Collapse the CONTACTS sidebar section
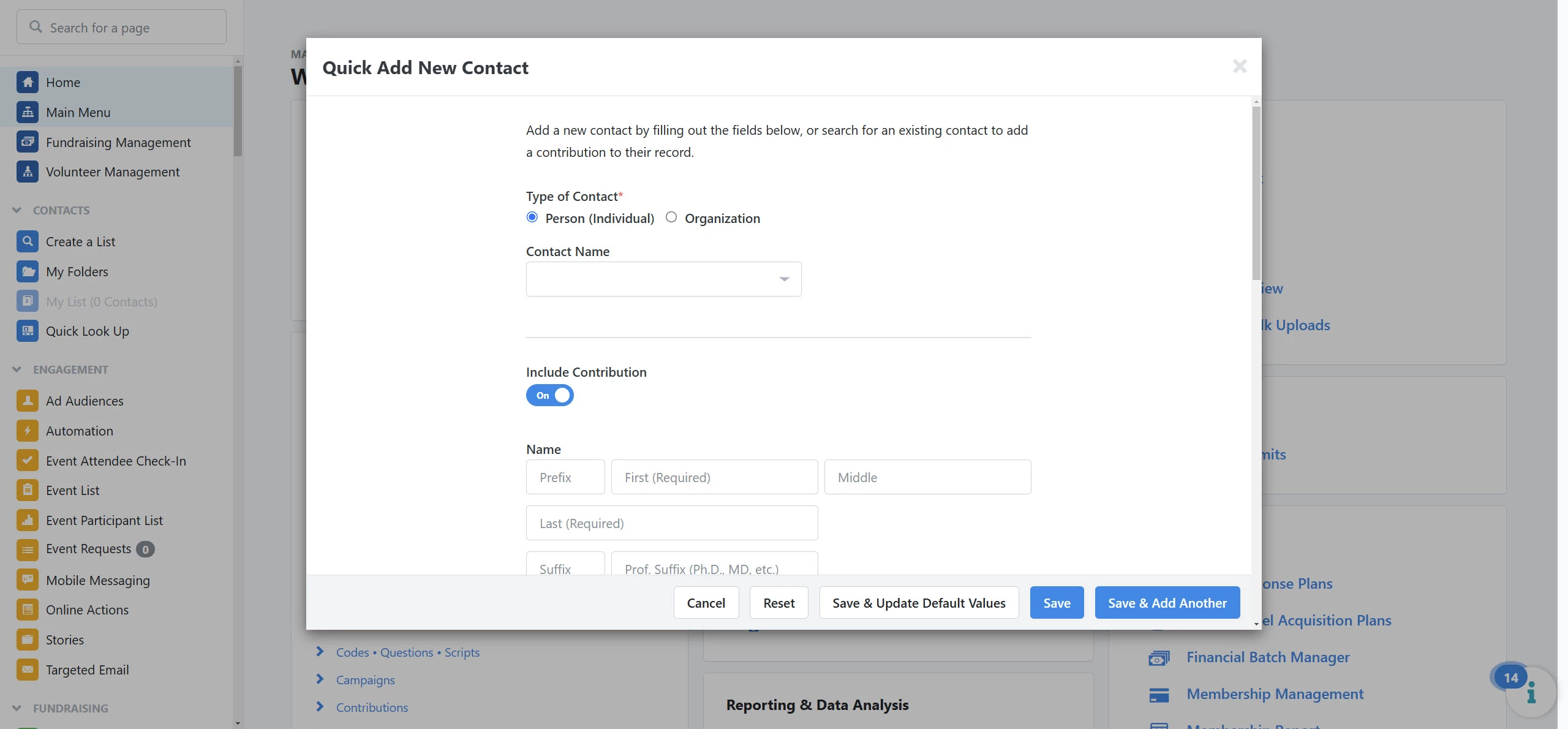The image size is (1568, 729). pyautogui.click(x=17, y=210)
